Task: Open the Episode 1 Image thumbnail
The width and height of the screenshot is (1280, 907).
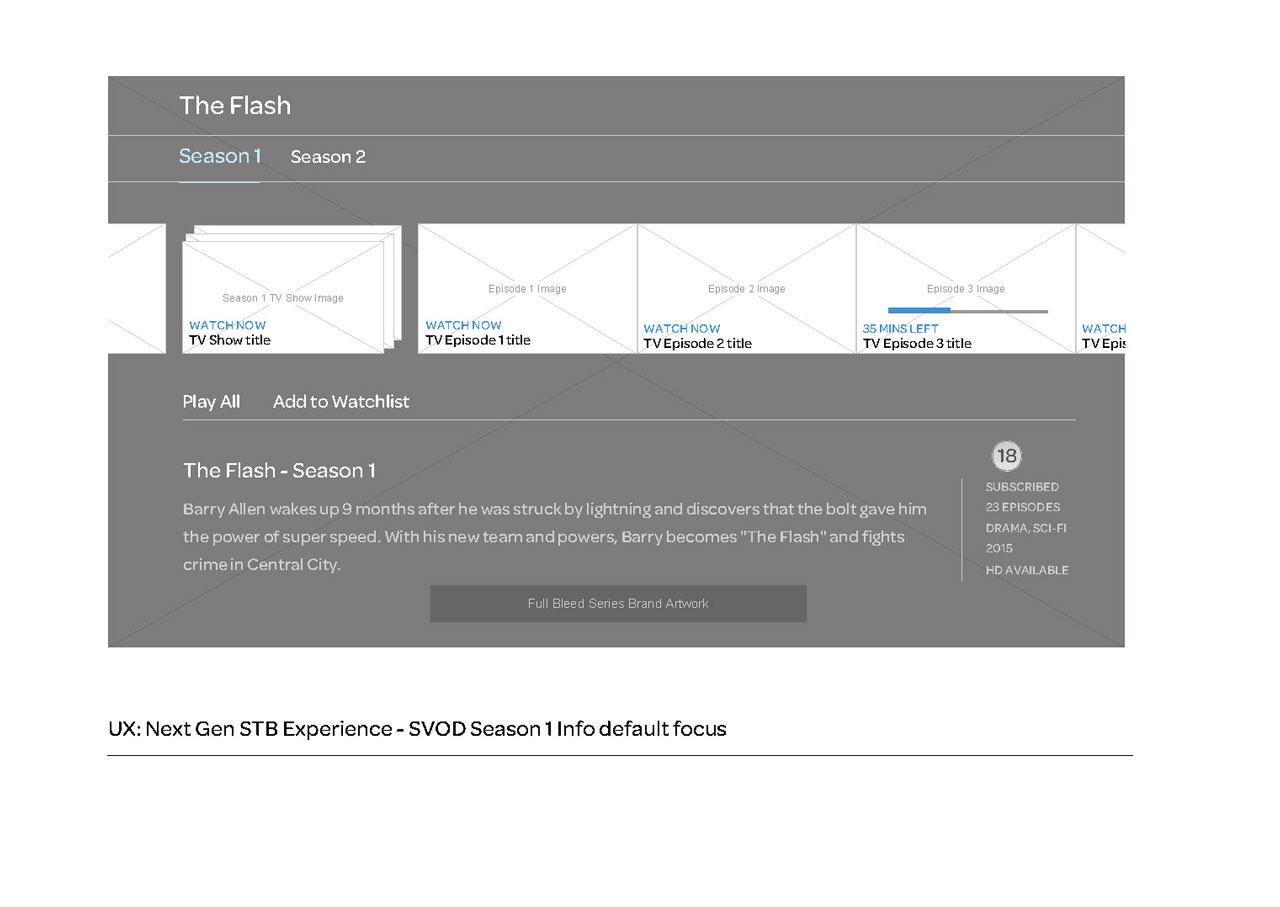Action: [527, 288]
